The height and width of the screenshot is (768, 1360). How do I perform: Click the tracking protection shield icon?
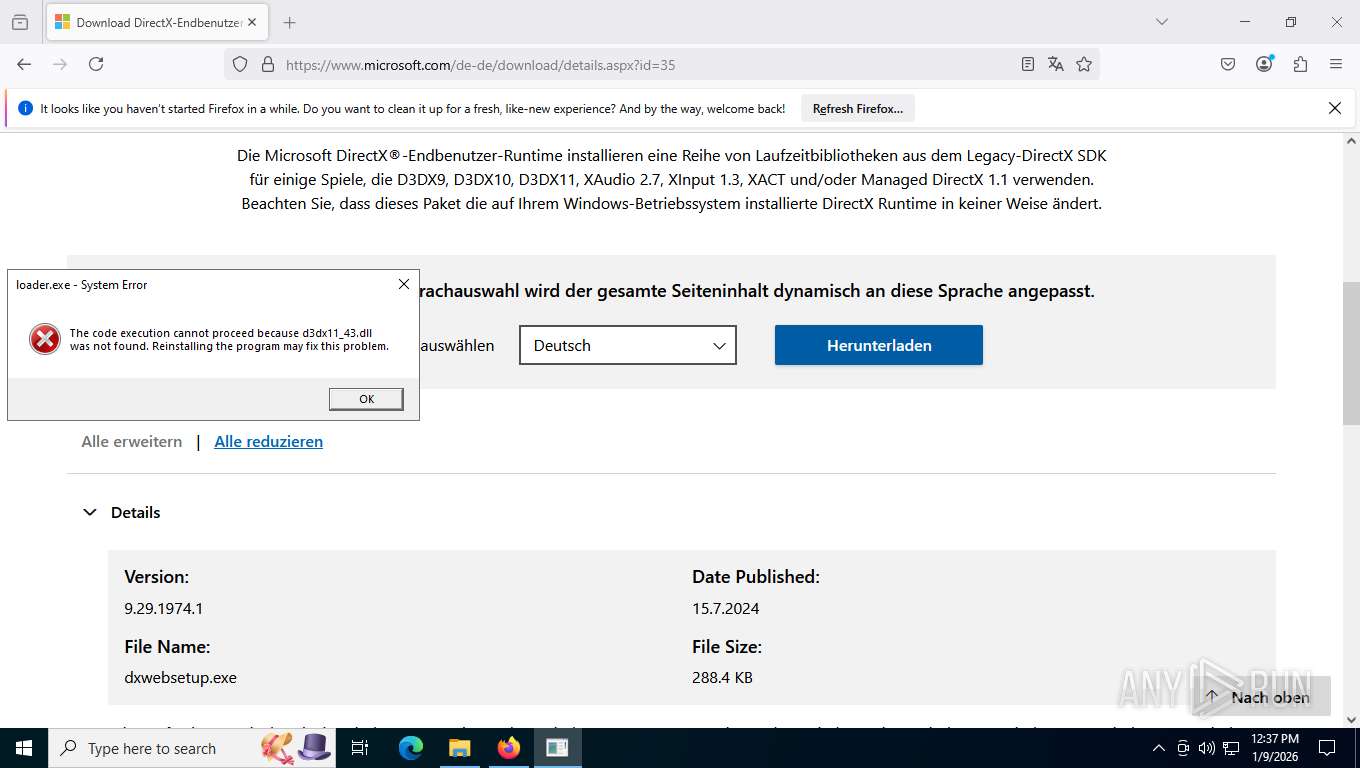(240, 64)
